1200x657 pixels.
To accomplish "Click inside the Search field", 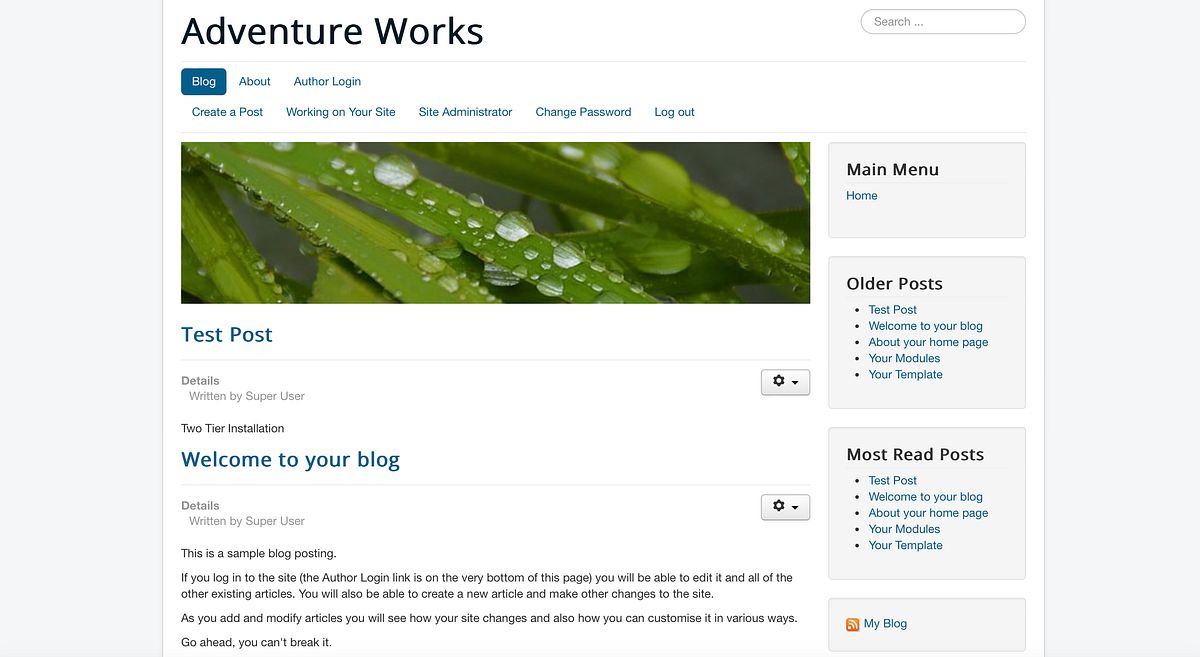I will click(941, 21).
